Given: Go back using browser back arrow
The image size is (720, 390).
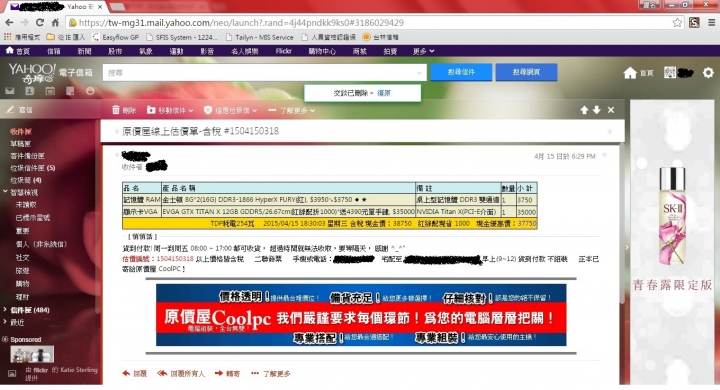Looking at the screenshot, I should point(9,23).
